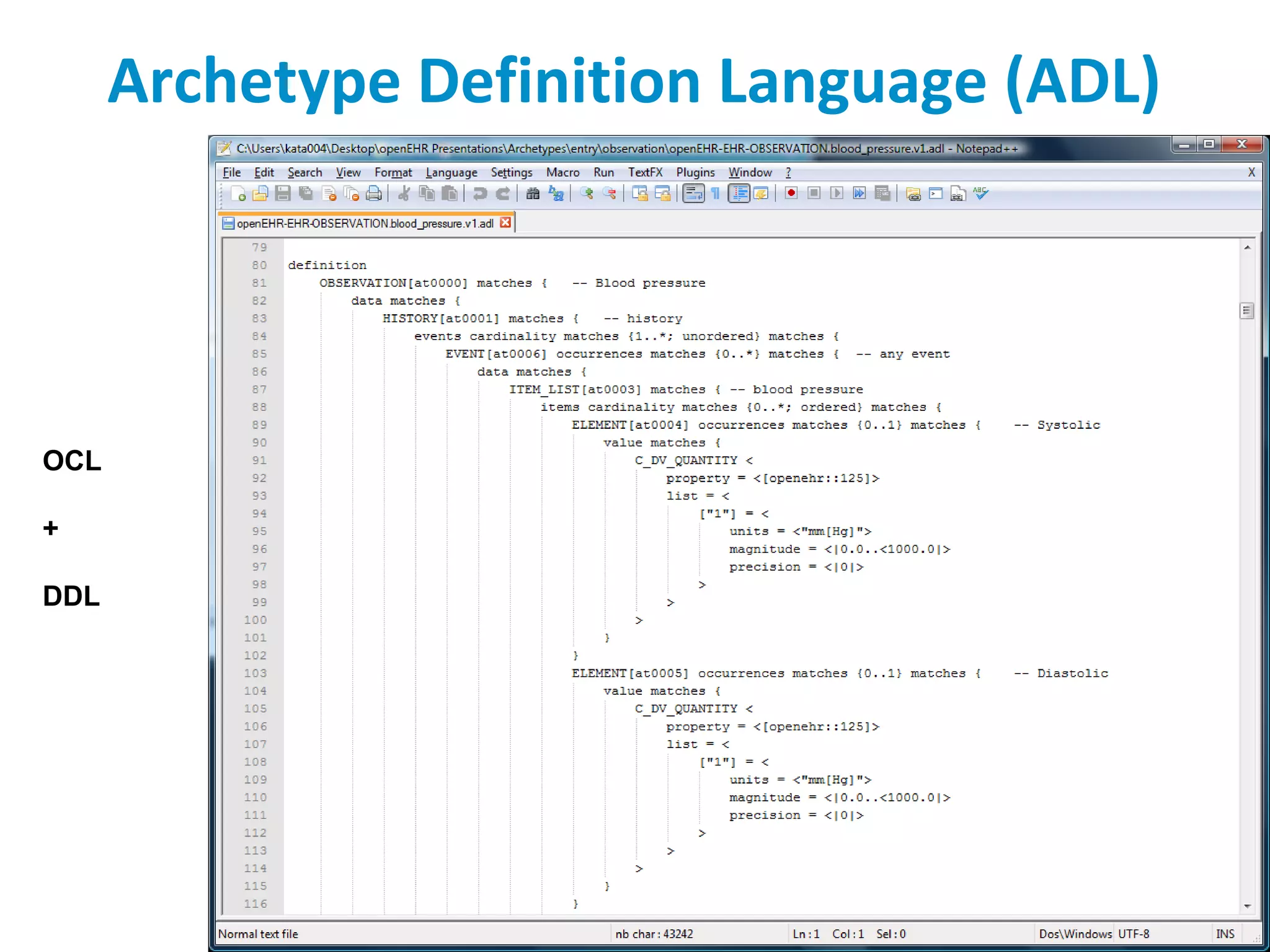Screen dimensions: 1270x952
Task: Click the Zoom in magnifier icon
Action: click(587, 194)
